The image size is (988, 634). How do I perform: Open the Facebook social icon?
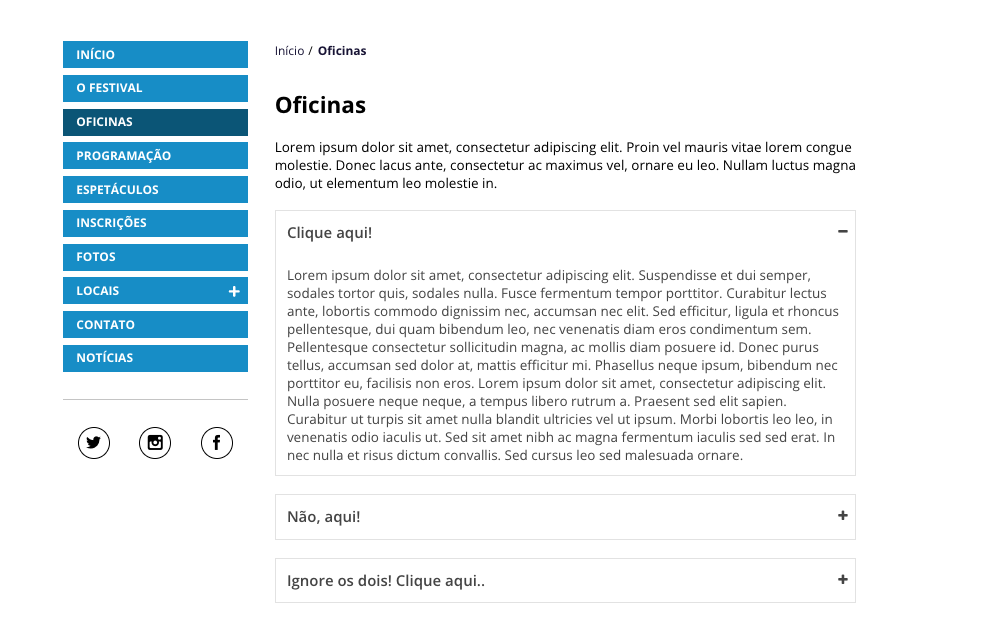217,443
